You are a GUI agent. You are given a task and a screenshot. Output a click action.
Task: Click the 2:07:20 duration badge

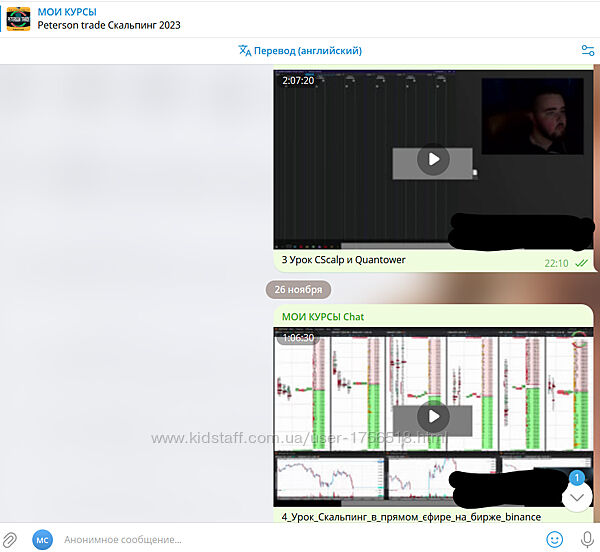click(298, 80)
